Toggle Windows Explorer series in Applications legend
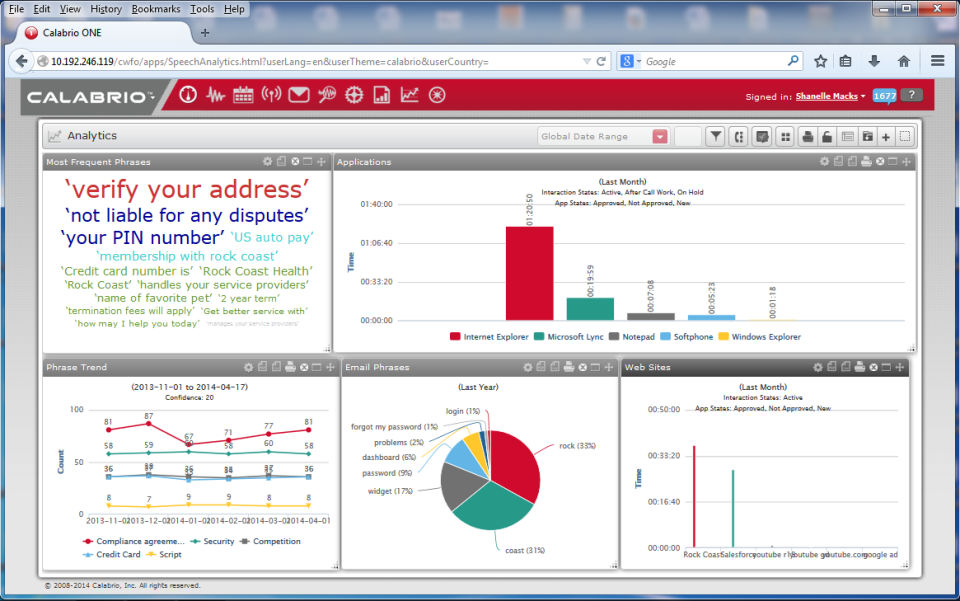 click(759, 337)
